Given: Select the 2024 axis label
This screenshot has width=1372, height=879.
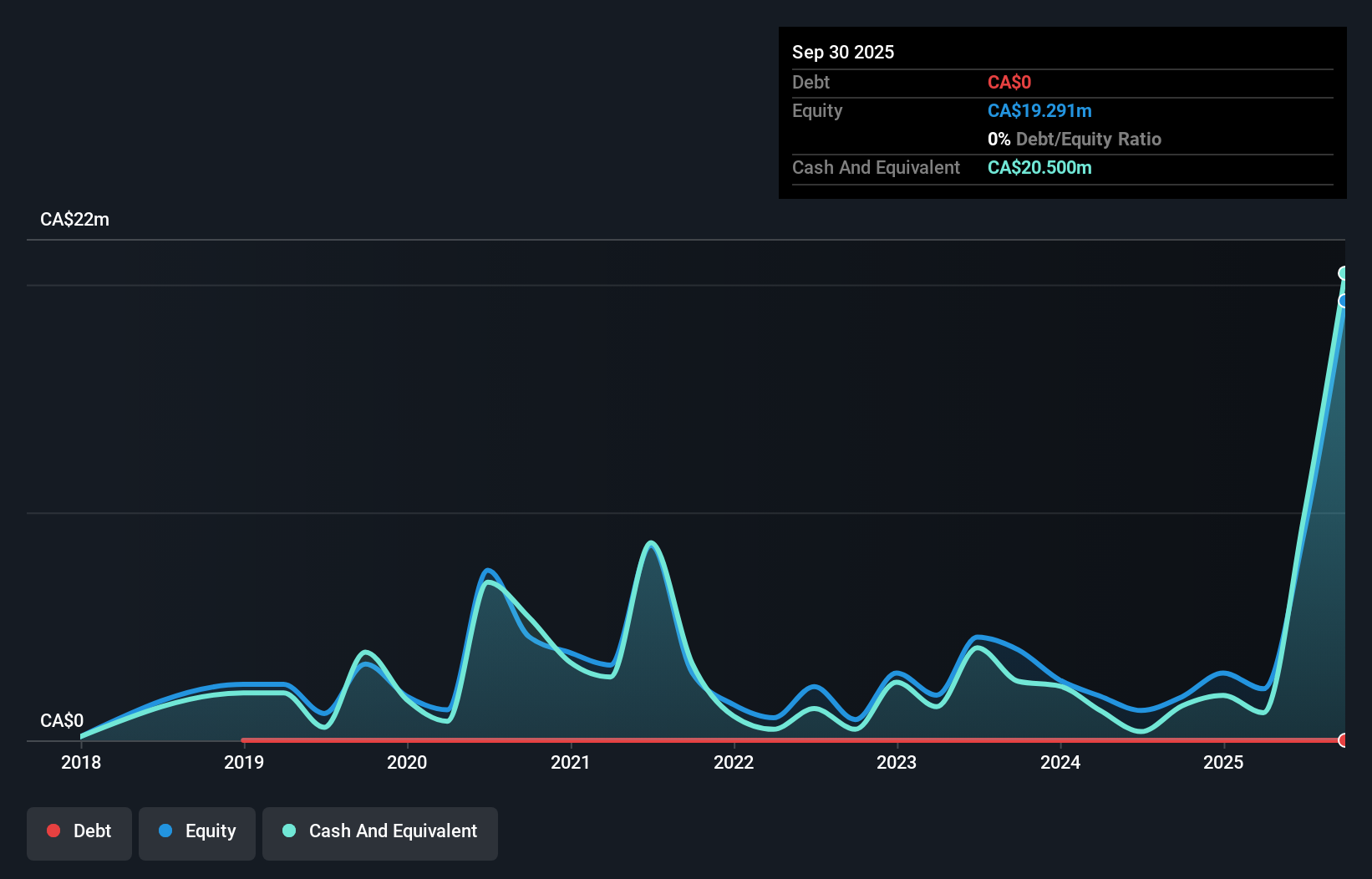Looking at the screenshot, I should 1060,762.
